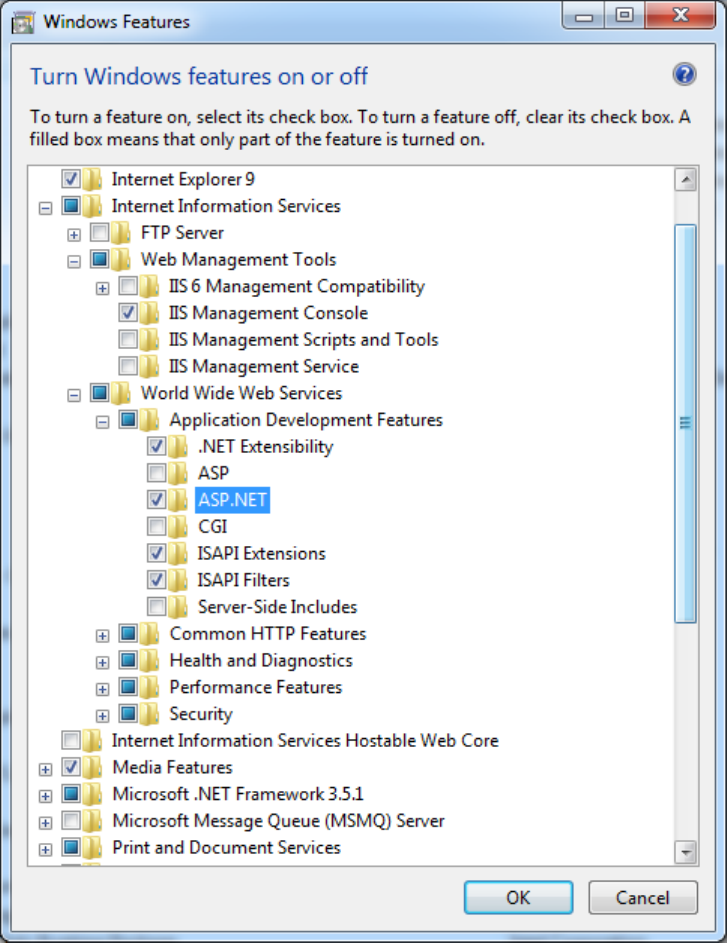Image resolution: width=727 pixels, height=943 pixels.
Task: Uncheck the Internet Explorer 9 checkbox
Action: click(x=71, y=179)
